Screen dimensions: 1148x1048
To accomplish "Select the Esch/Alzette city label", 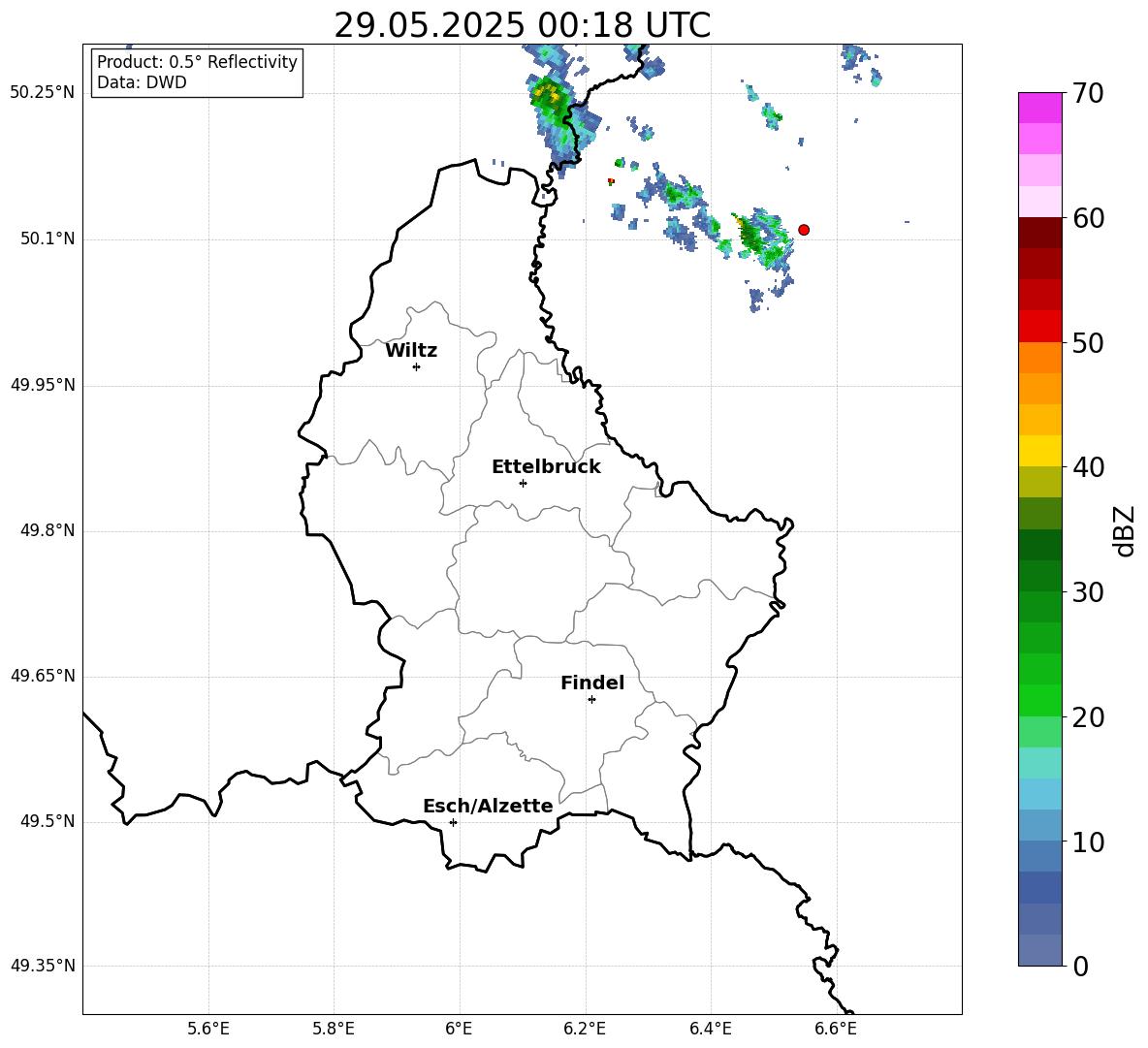I will (x=488, y=806).
